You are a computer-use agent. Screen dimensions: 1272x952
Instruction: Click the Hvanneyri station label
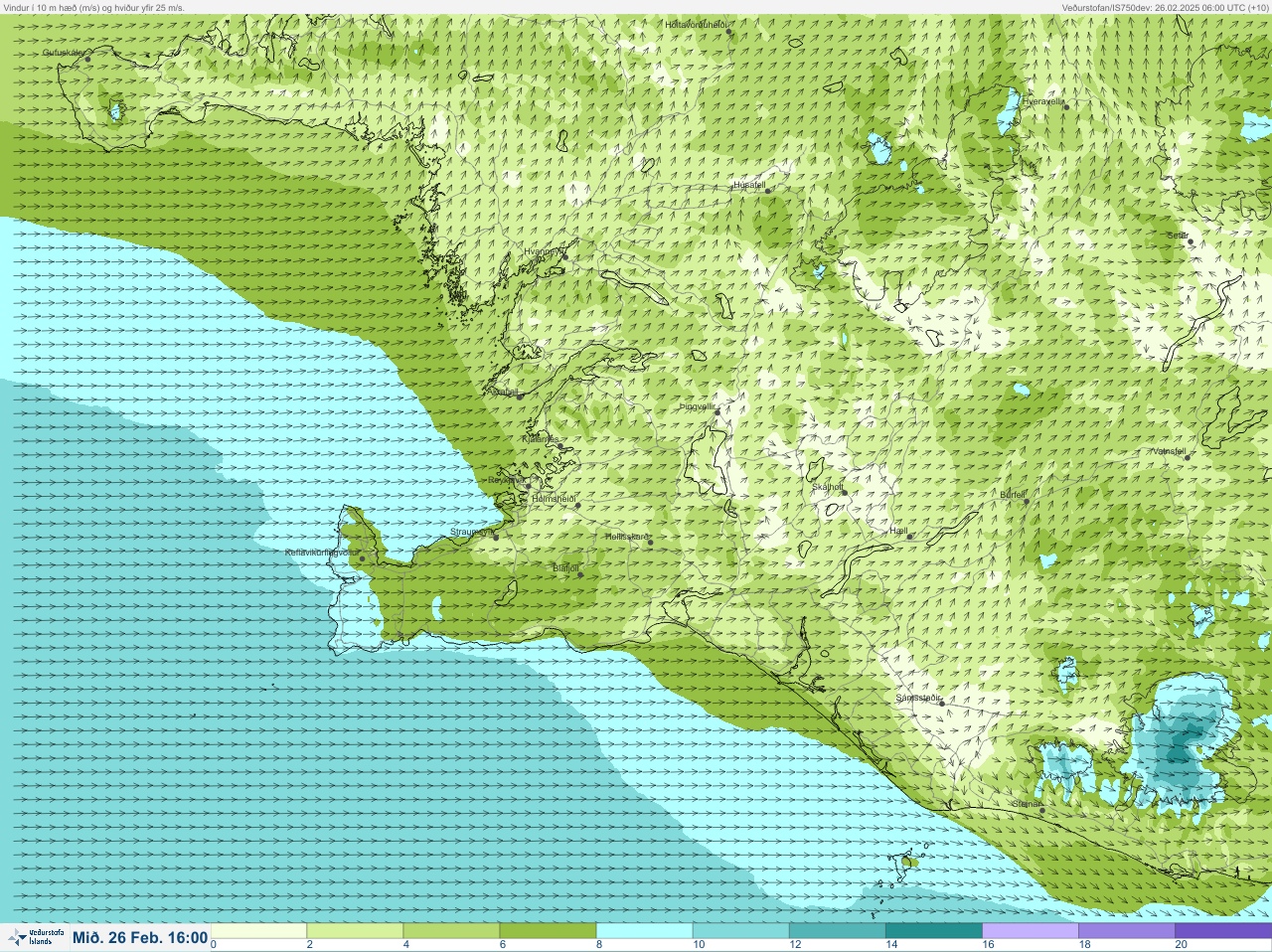(x=544, y=251)
